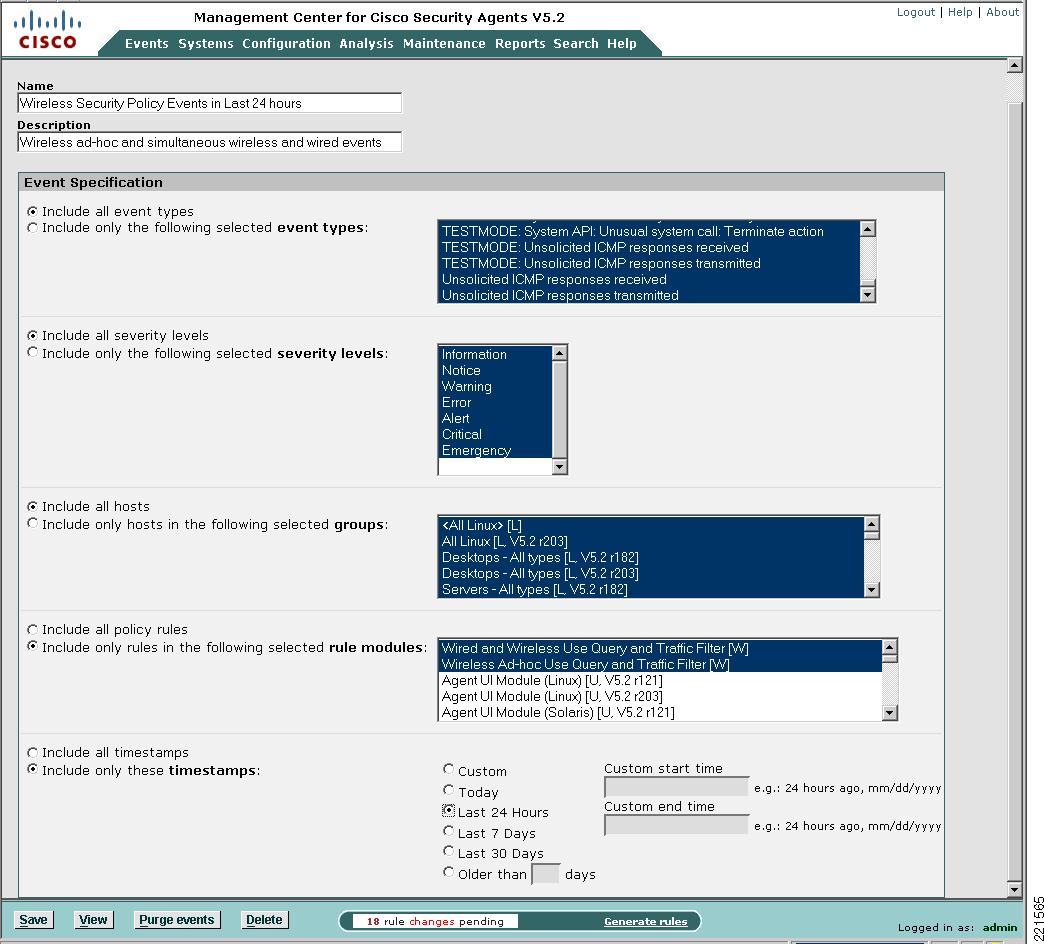Choose the Last 7 Days option

[449, 831]
